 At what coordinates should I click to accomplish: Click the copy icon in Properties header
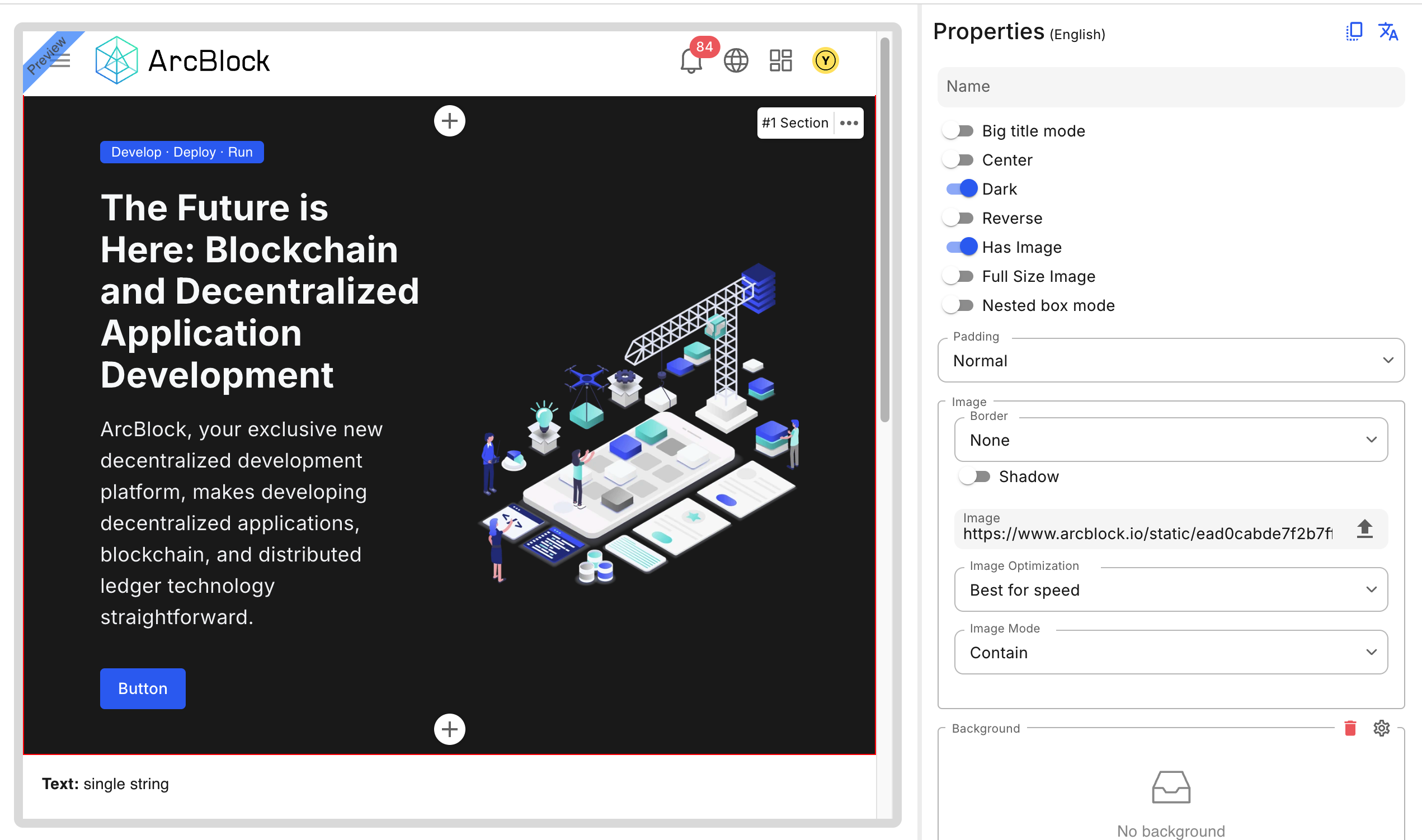[x=1354, y=32]
